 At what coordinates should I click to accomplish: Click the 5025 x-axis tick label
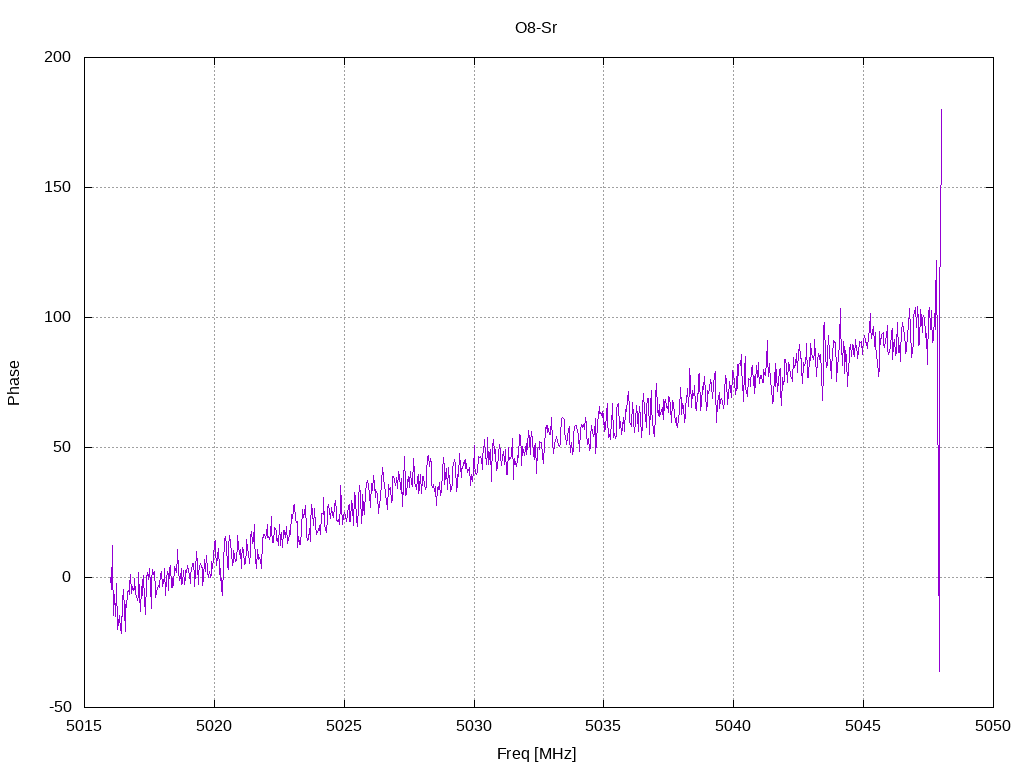[x=344, y=726]
